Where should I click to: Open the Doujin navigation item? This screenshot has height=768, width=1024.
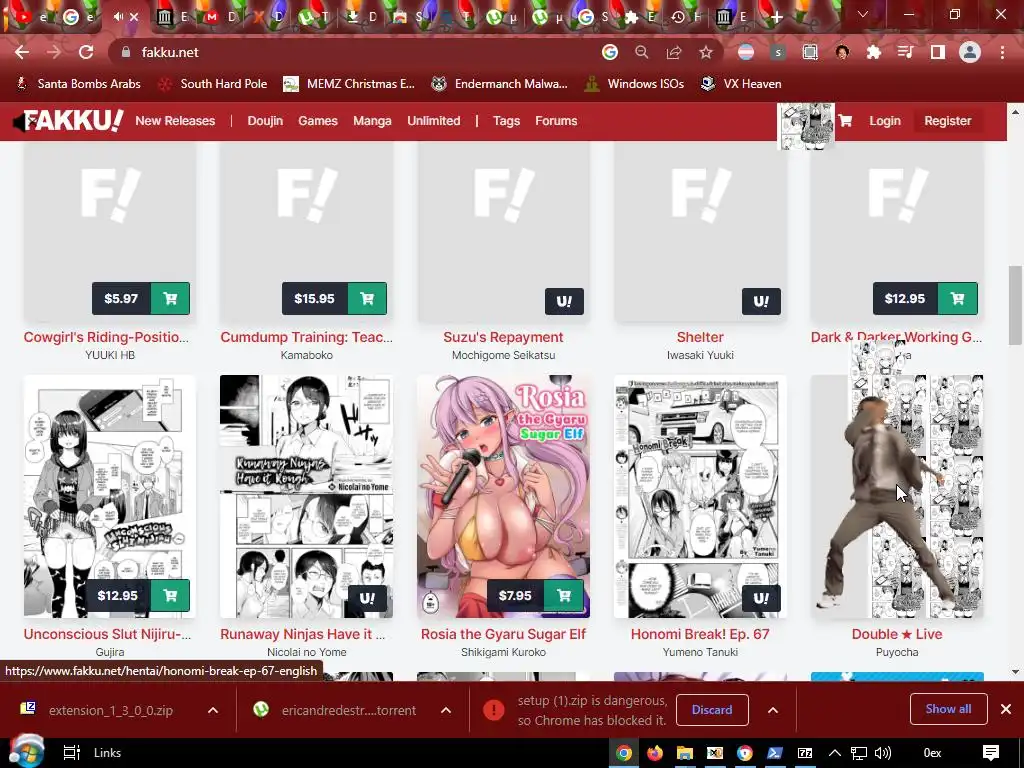(265, 121)
